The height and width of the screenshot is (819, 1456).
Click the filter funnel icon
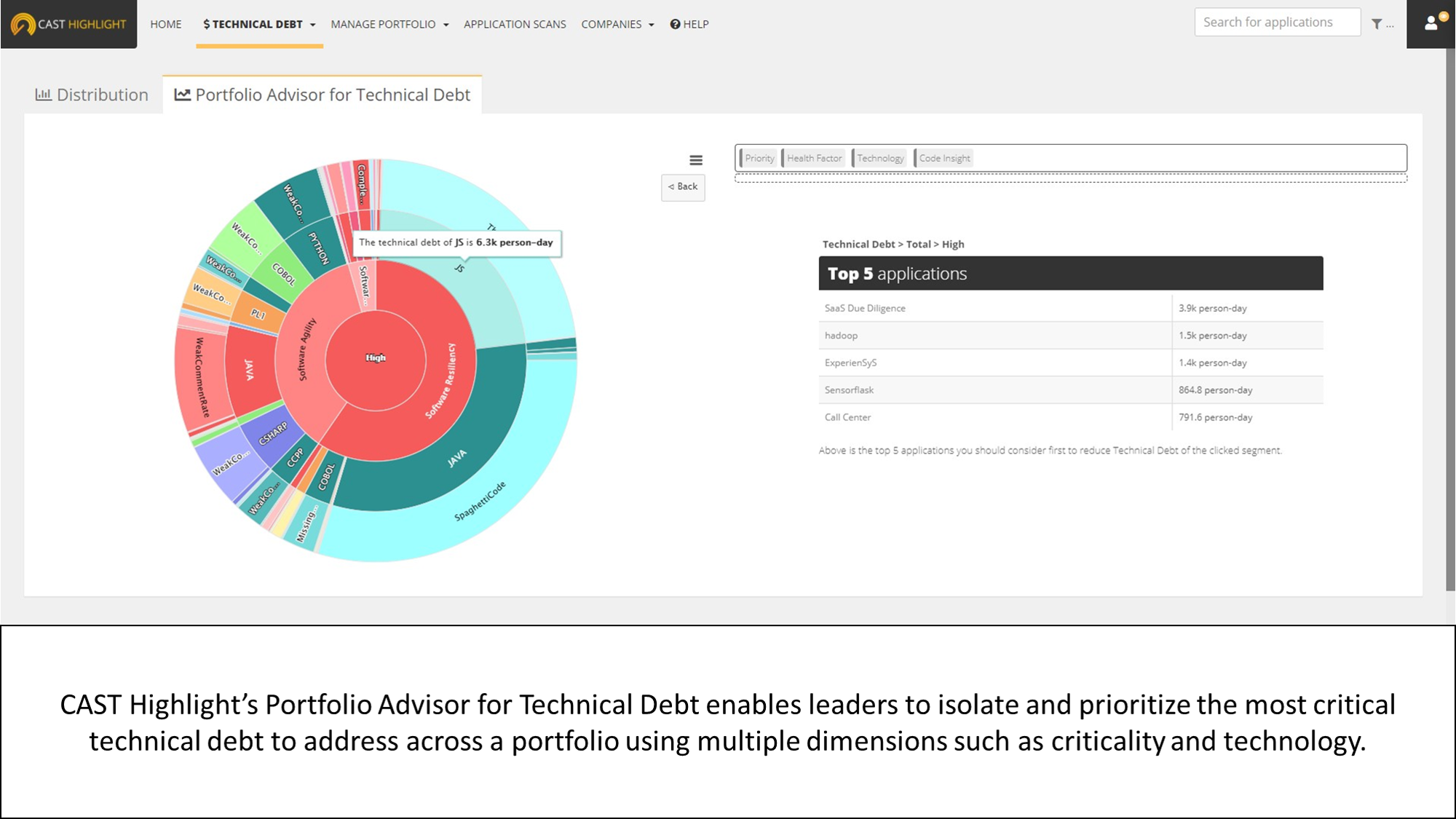[1376, 24]
